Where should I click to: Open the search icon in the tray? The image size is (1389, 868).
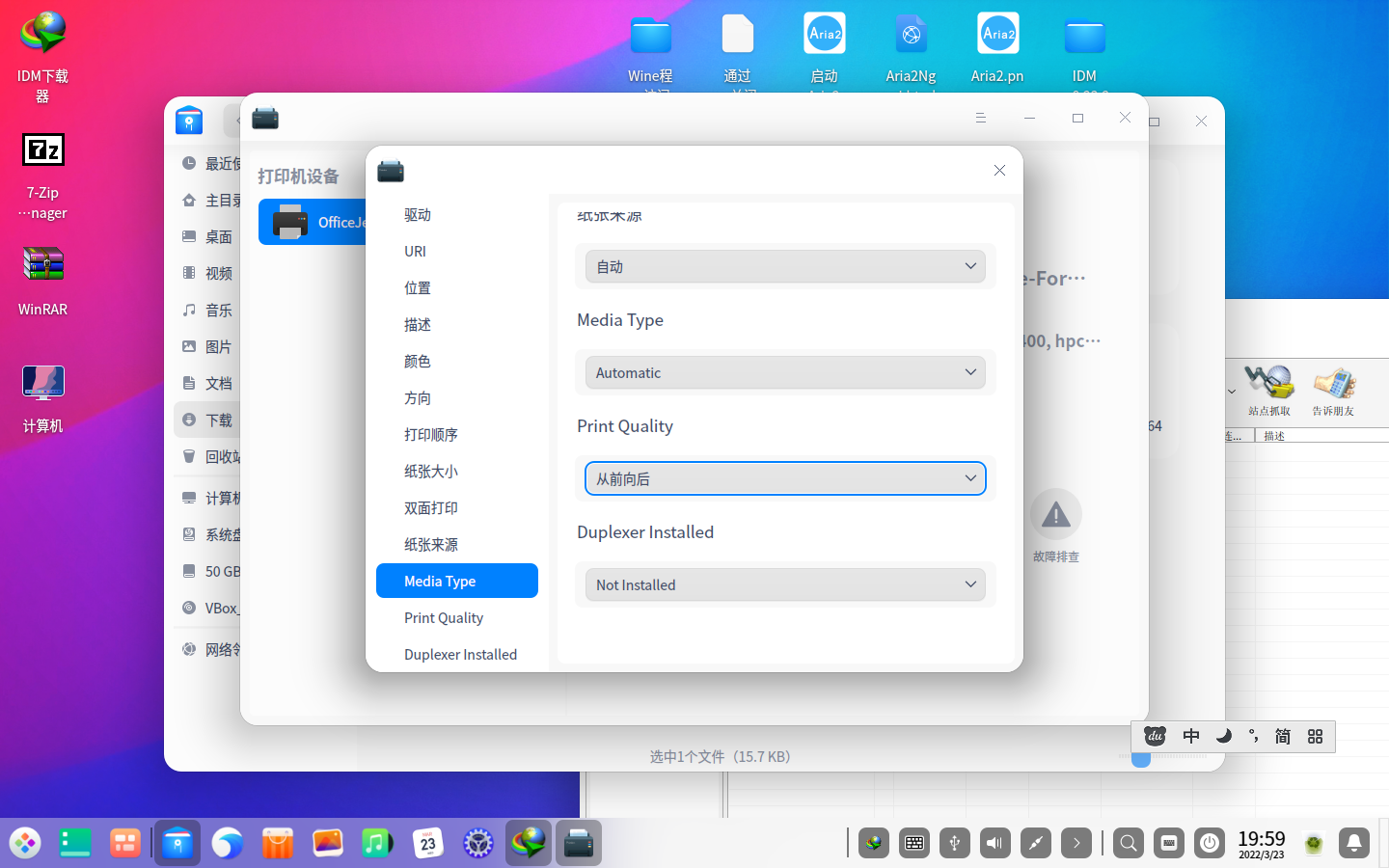(1129, 843)
